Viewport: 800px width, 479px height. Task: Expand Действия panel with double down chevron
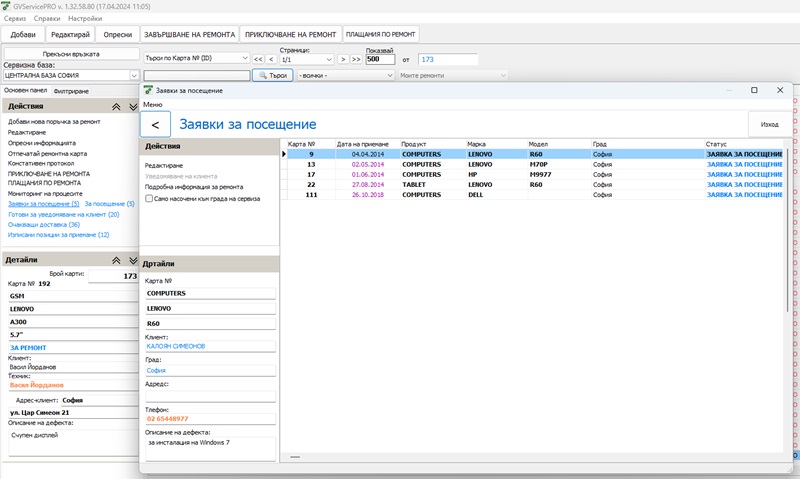133,107
